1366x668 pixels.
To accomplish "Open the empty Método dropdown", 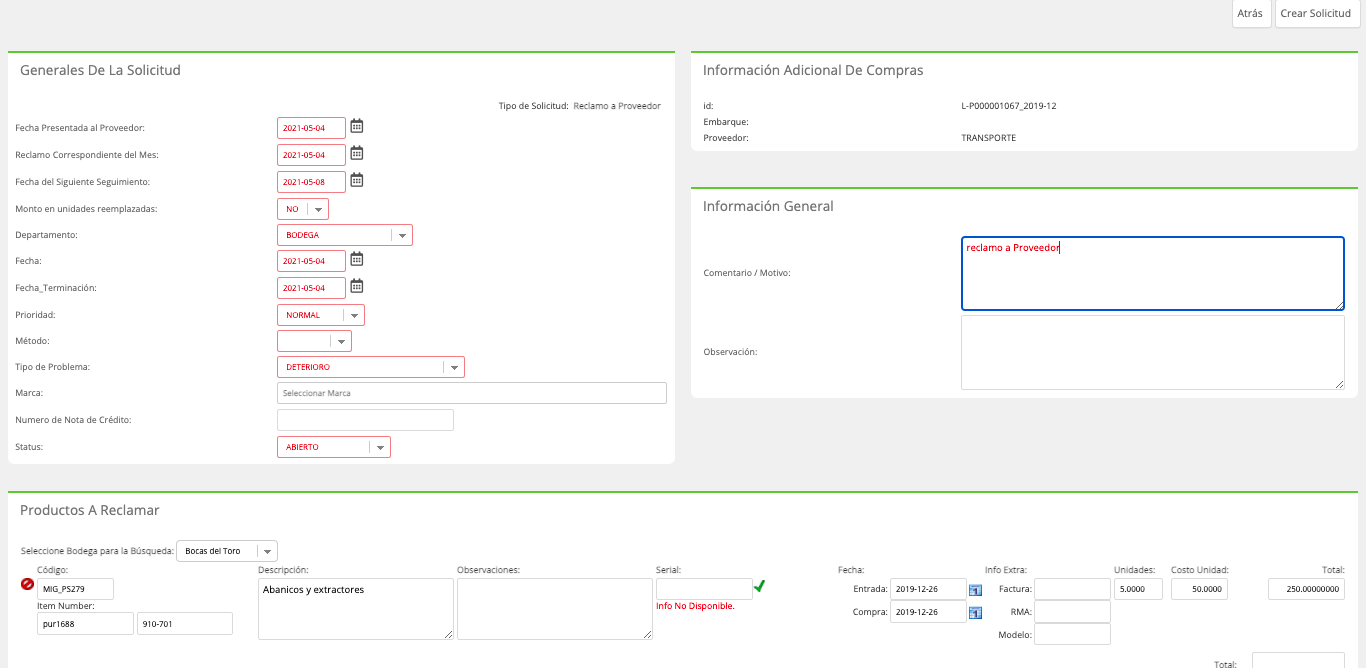I will pos(314,341).
